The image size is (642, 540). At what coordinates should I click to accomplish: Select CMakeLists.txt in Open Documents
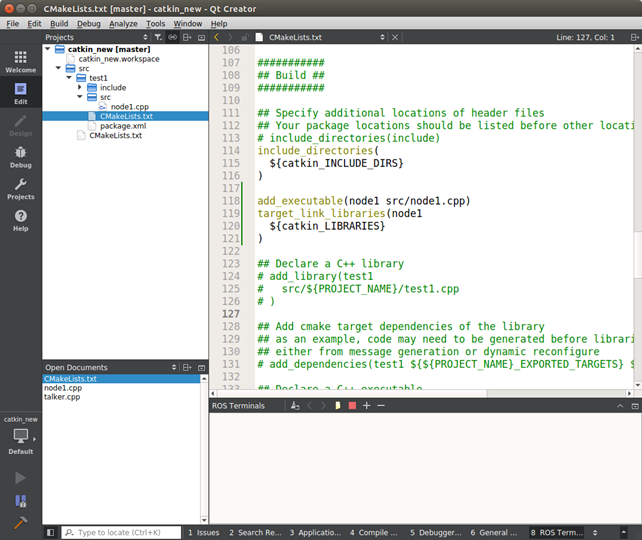121,379
